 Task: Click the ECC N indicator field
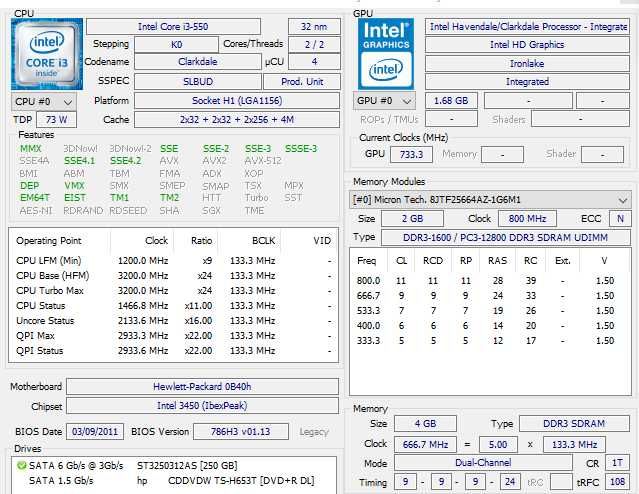620,219
